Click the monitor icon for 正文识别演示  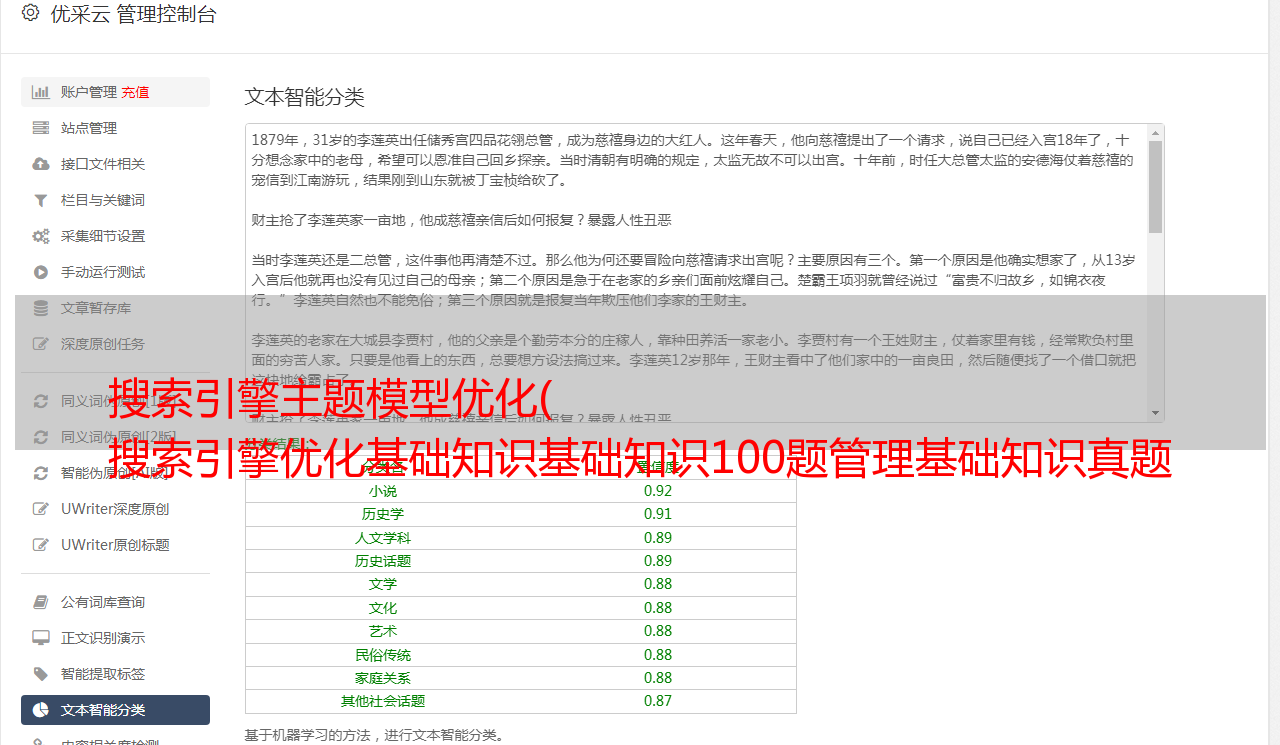tap(41, 638)
